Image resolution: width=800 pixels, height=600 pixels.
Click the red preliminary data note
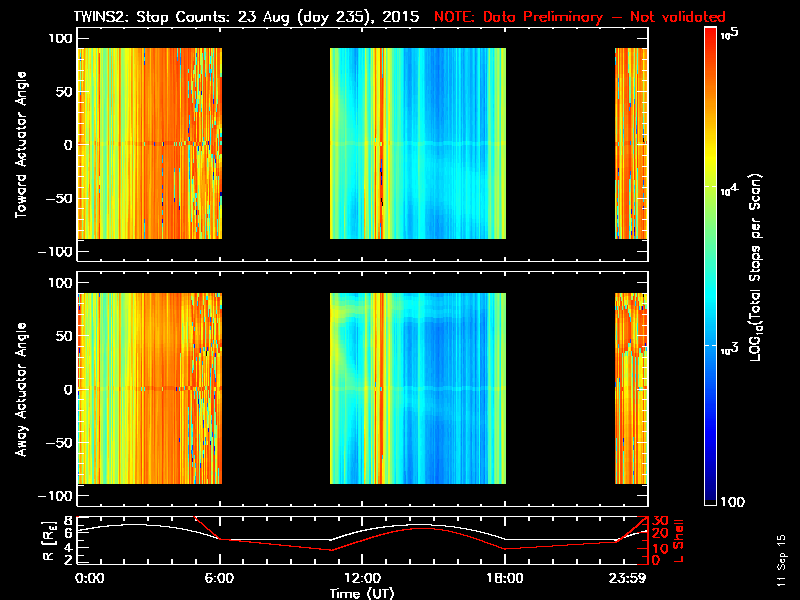580,17
